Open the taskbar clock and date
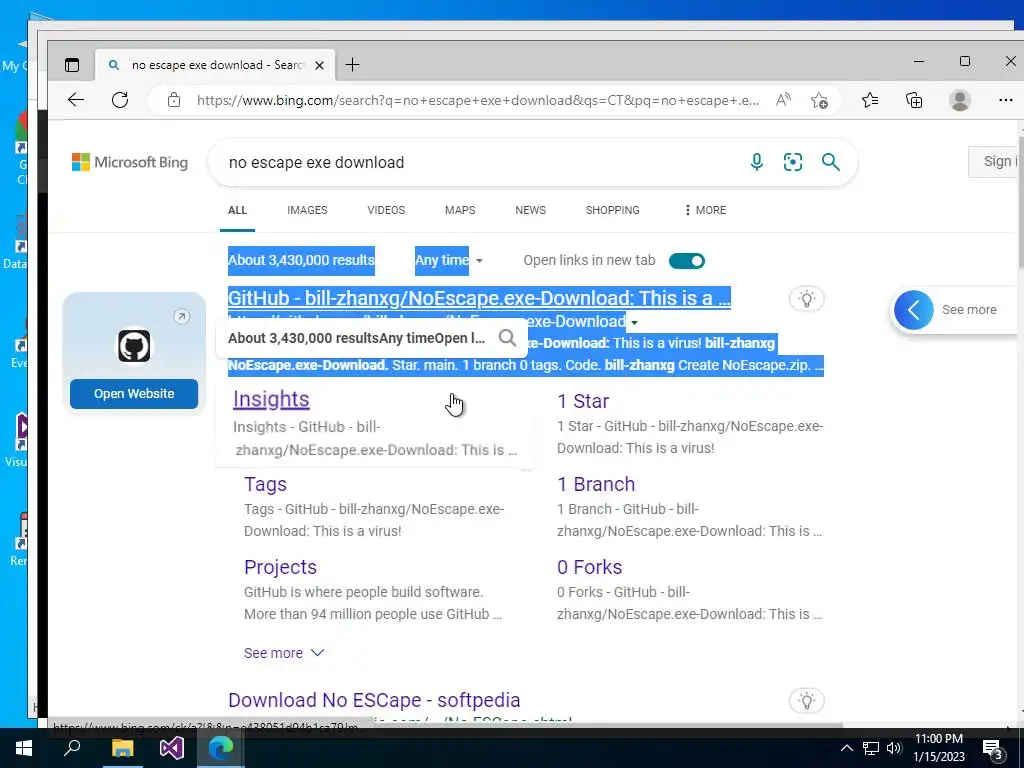1024x768 pixels. click(938, 748)
